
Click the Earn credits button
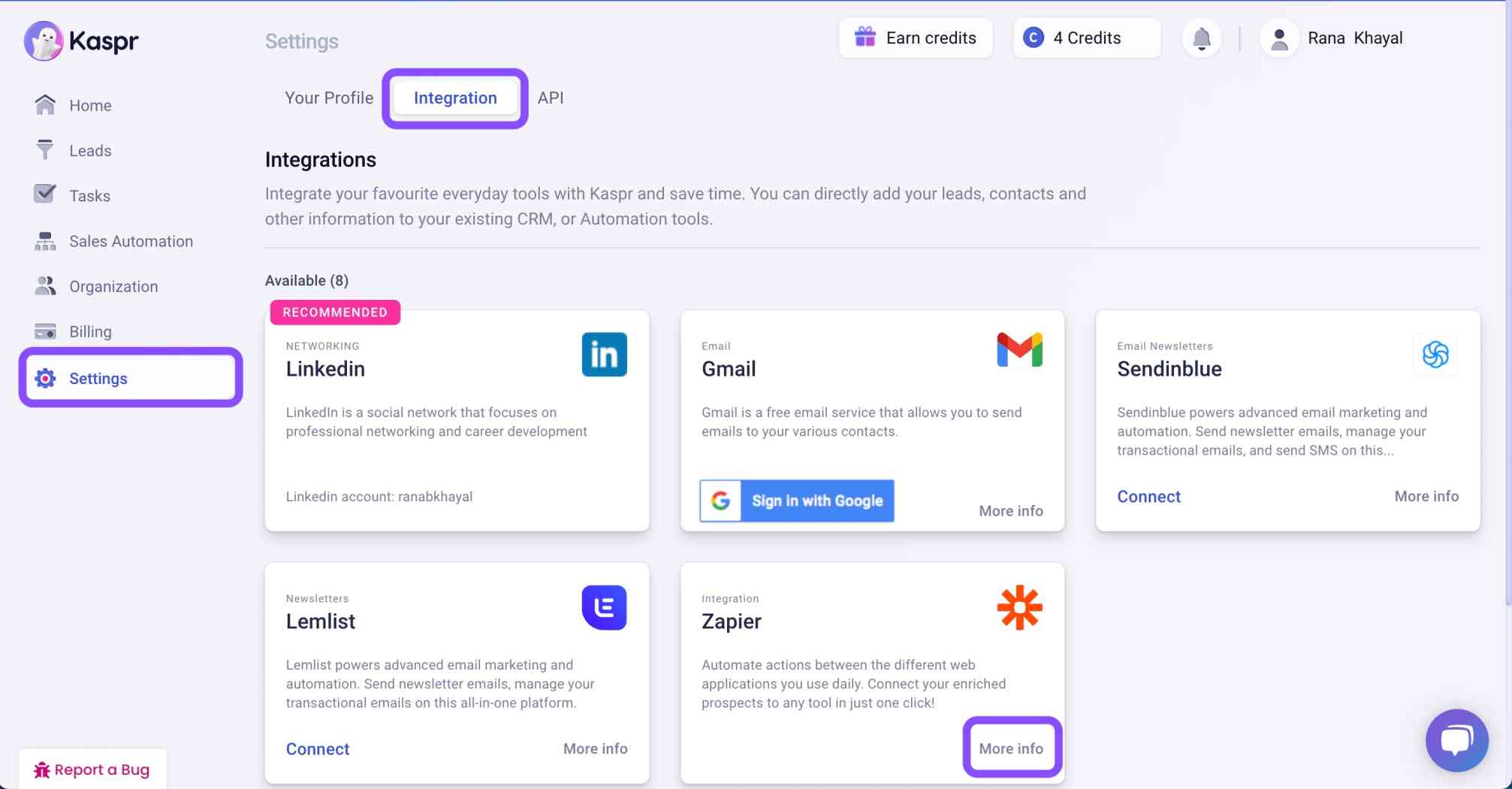click(915, 38)
